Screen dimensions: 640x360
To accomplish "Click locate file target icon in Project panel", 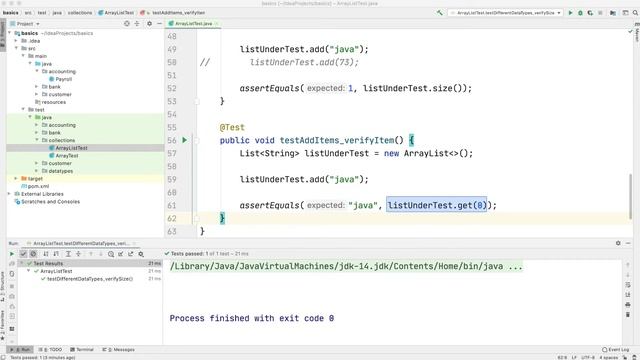I will pos(127,24).
